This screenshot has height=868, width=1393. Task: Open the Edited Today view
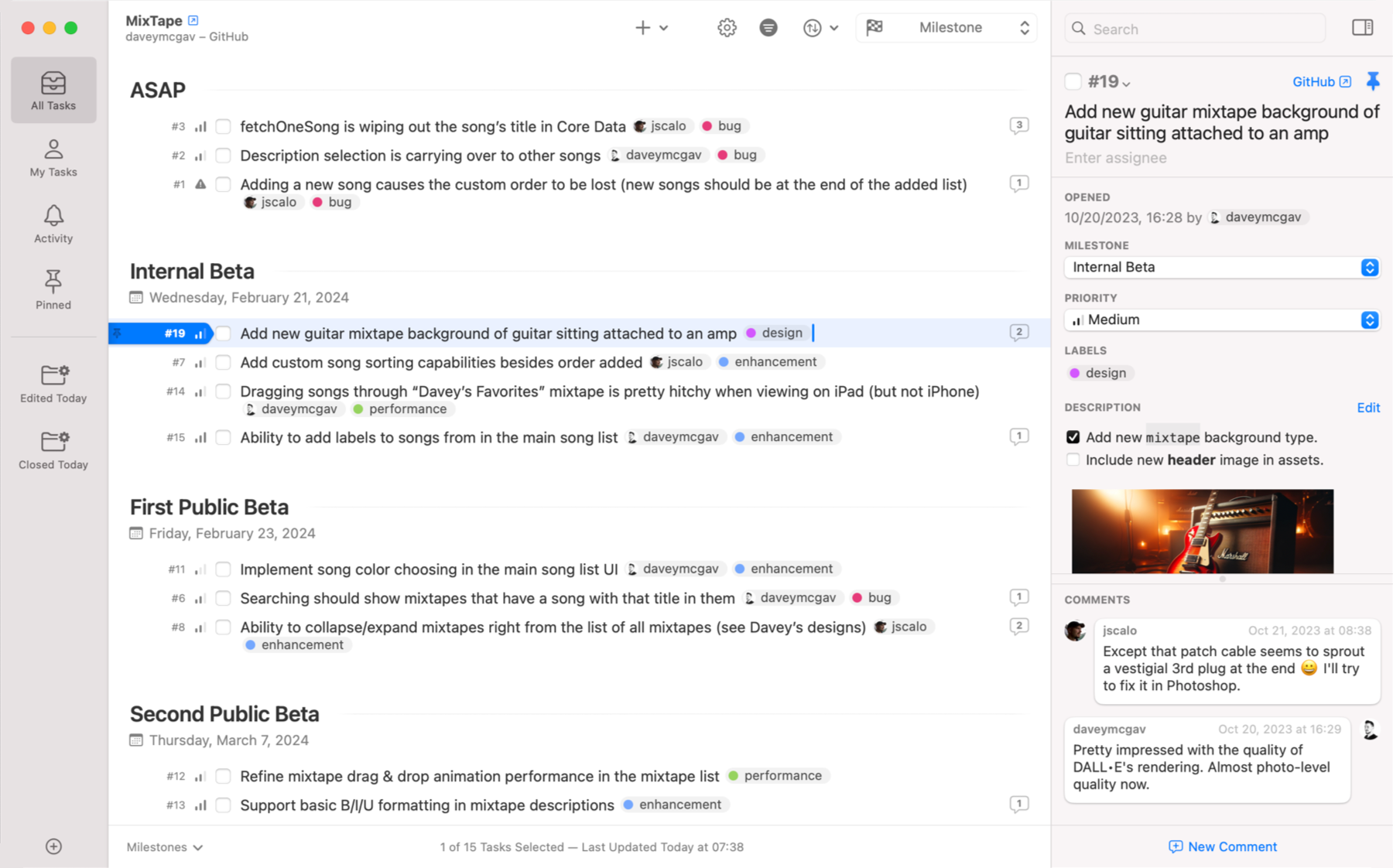pyautogui.click(x=53, y=382)
